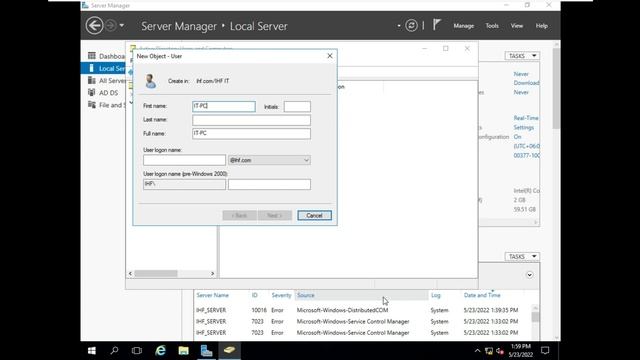This screenshot has height=360, width=640.
Task: Launch Internet Explorer from the taskbar
Action: point(160,351)
